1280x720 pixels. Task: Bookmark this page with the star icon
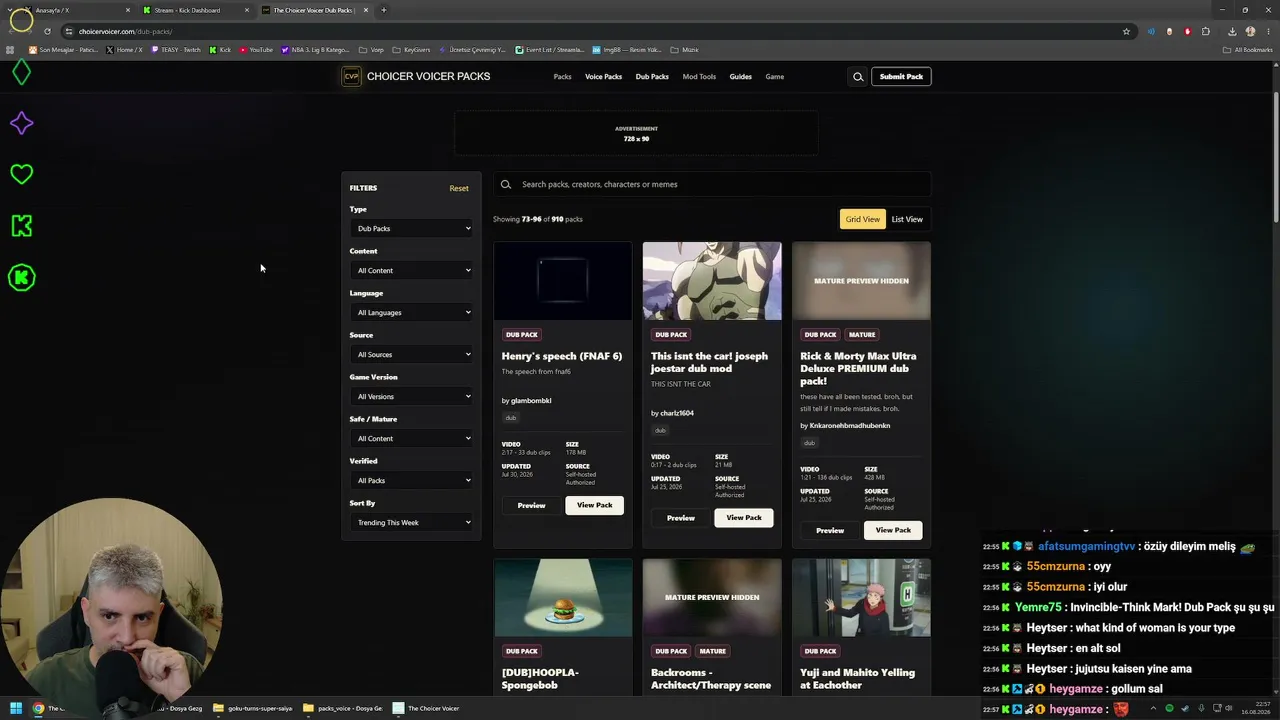[1126, 31]
